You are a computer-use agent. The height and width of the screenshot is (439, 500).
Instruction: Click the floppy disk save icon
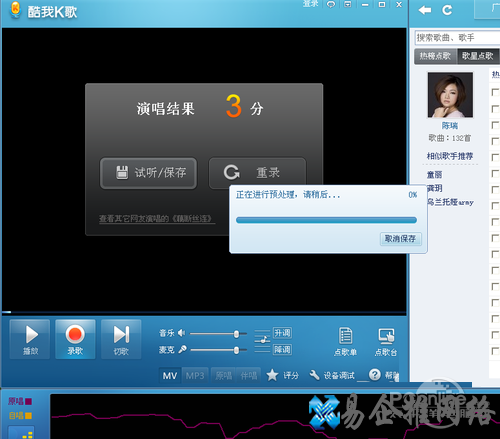coord(122,172)
